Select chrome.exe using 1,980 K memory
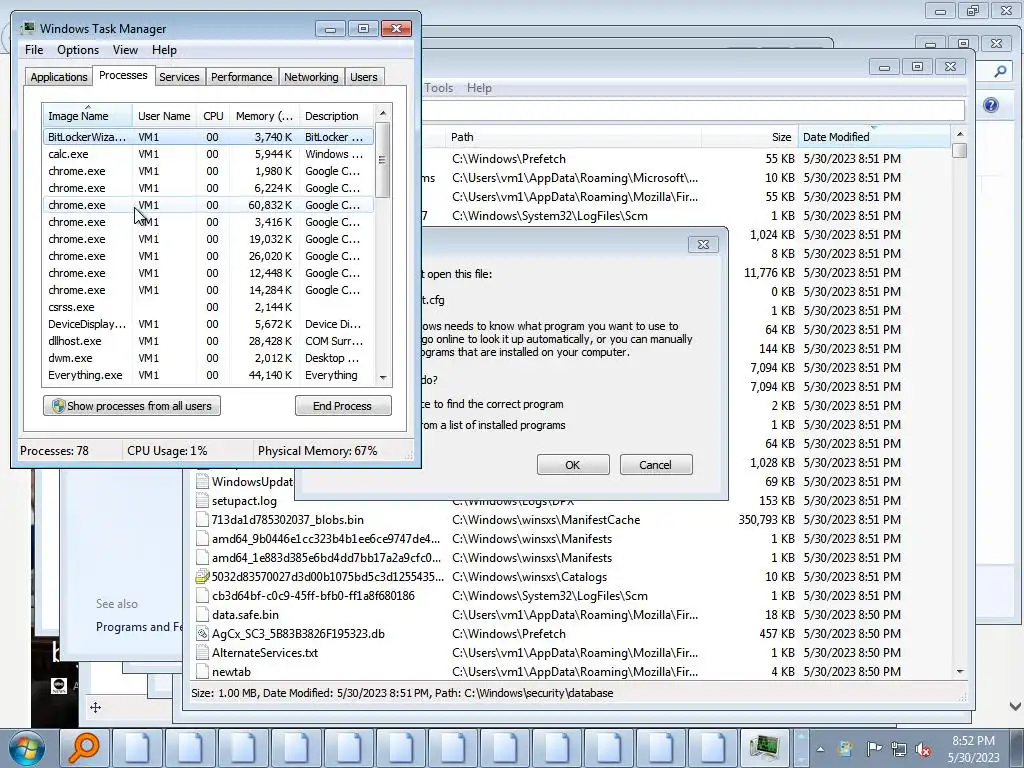1024x768 pixels. pos(208,171)
